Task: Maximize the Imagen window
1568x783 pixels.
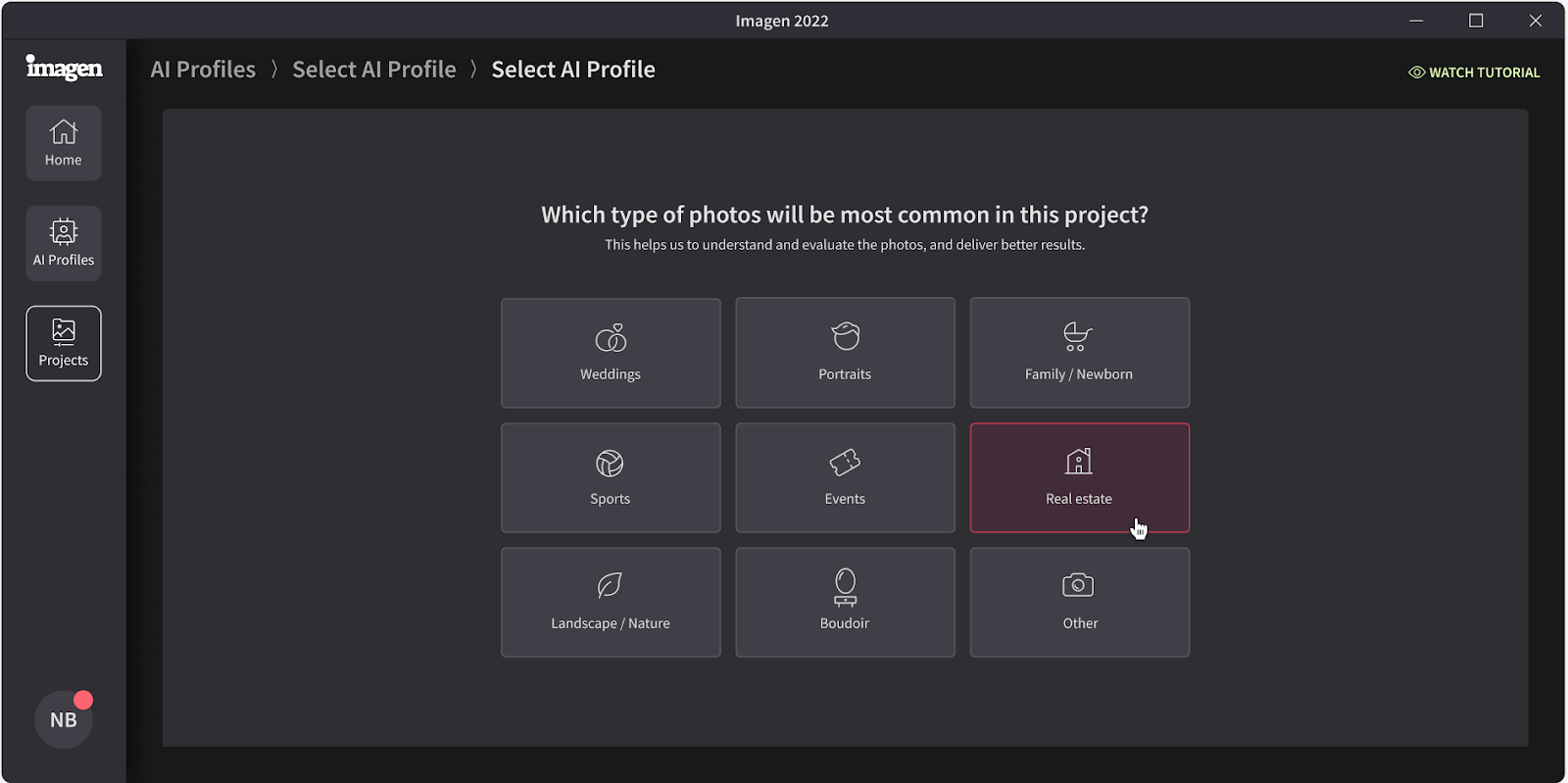Action: tap(1476, 21)
